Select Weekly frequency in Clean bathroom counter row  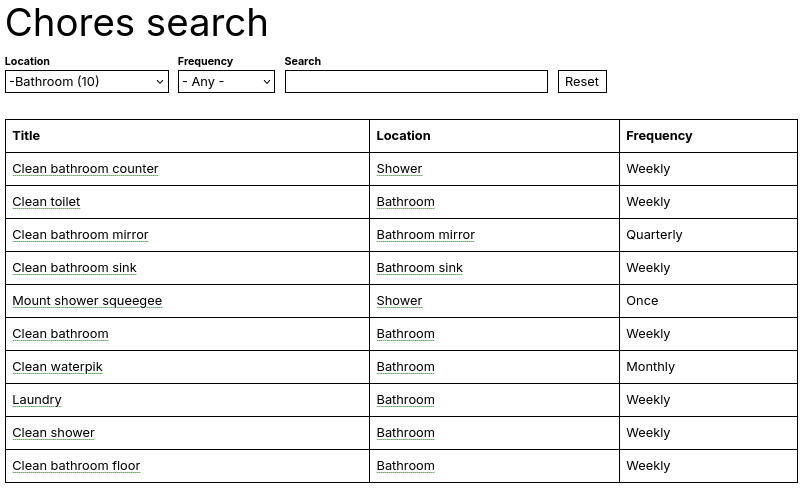(x=648, y=169)
